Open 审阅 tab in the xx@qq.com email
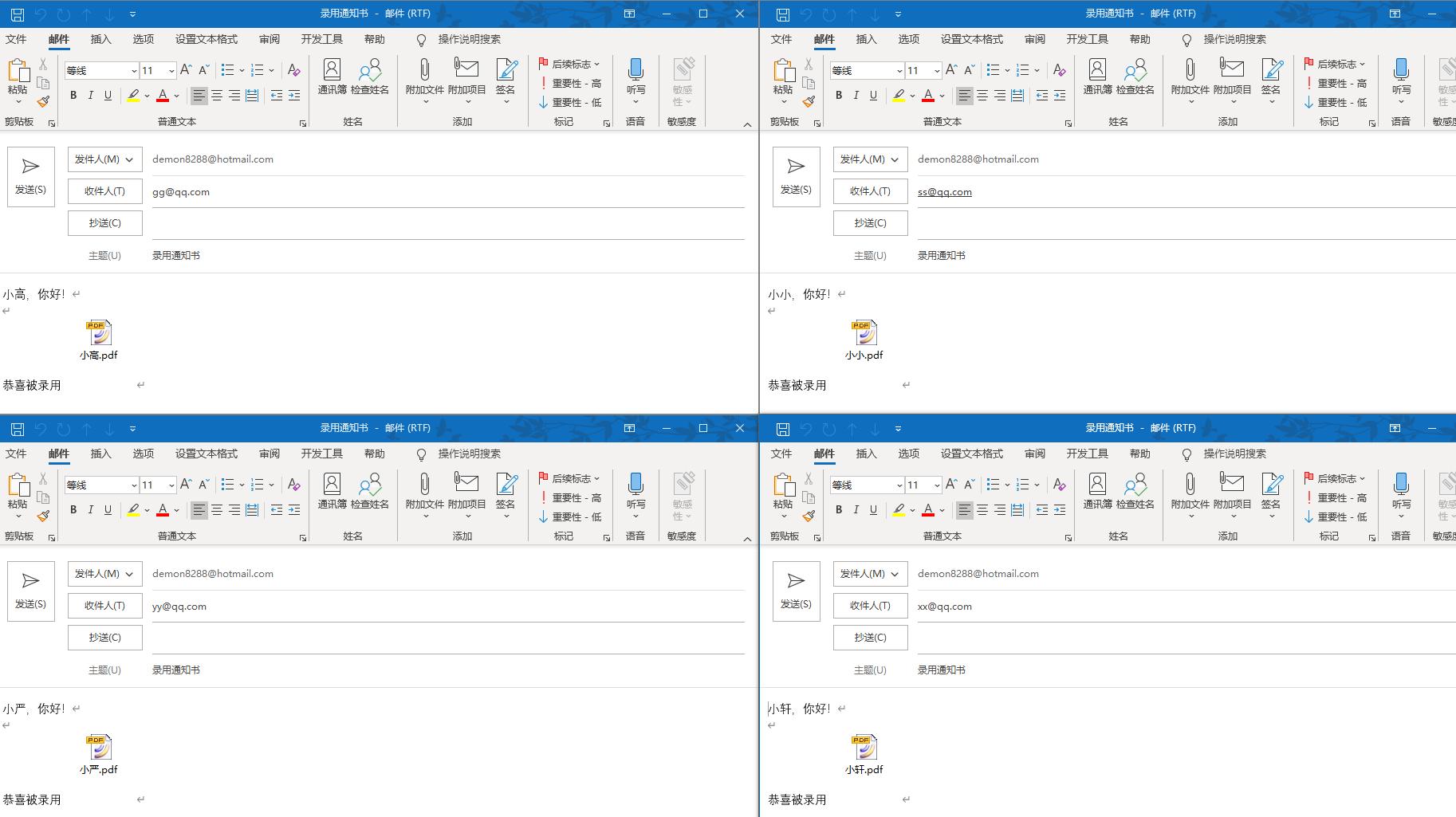1456x817 pixels. (1034, 454)
